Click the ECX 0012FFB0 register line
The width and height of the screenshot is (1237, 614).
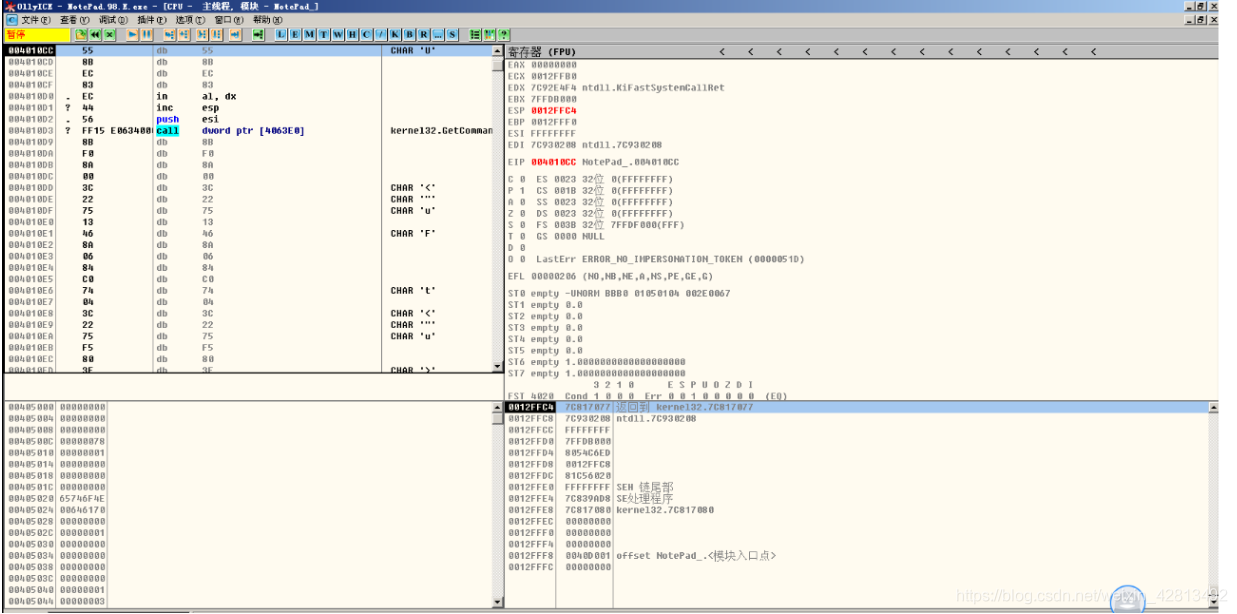(542, 76)
